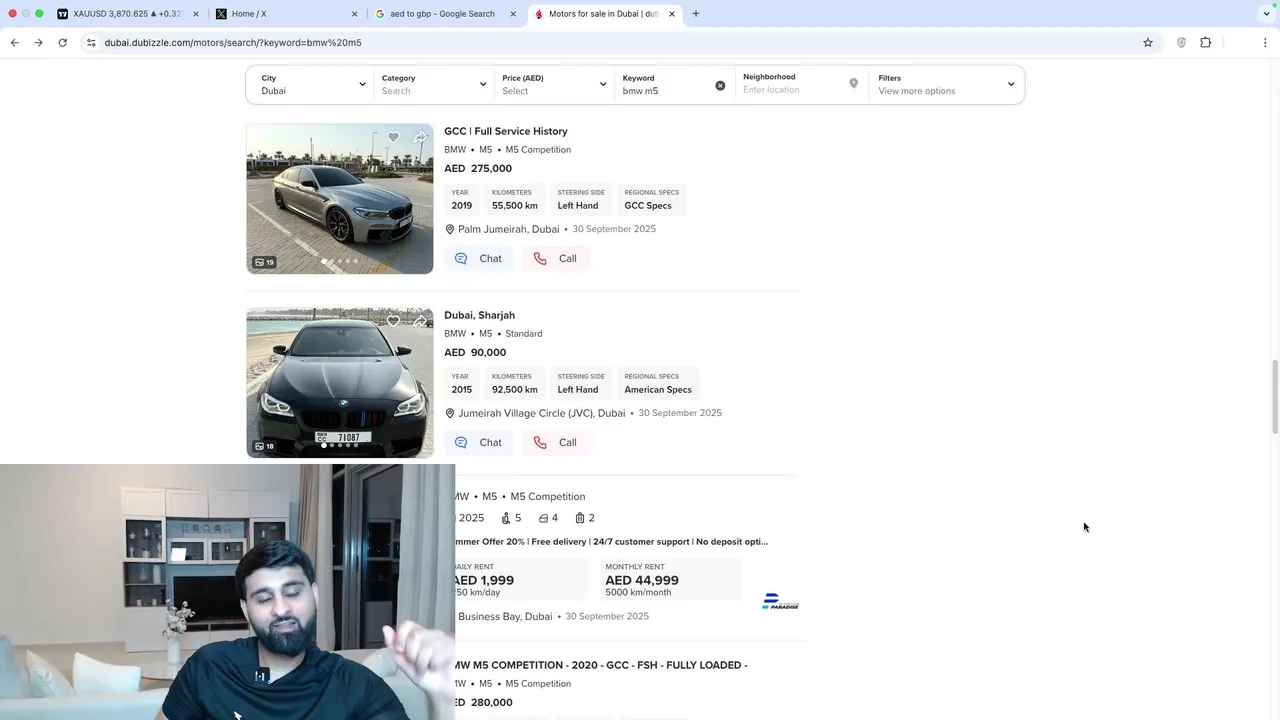Click the 18 photos count badge
Image resolution: width=1280 pixels, height=720 pixels.
click(264, 446)
